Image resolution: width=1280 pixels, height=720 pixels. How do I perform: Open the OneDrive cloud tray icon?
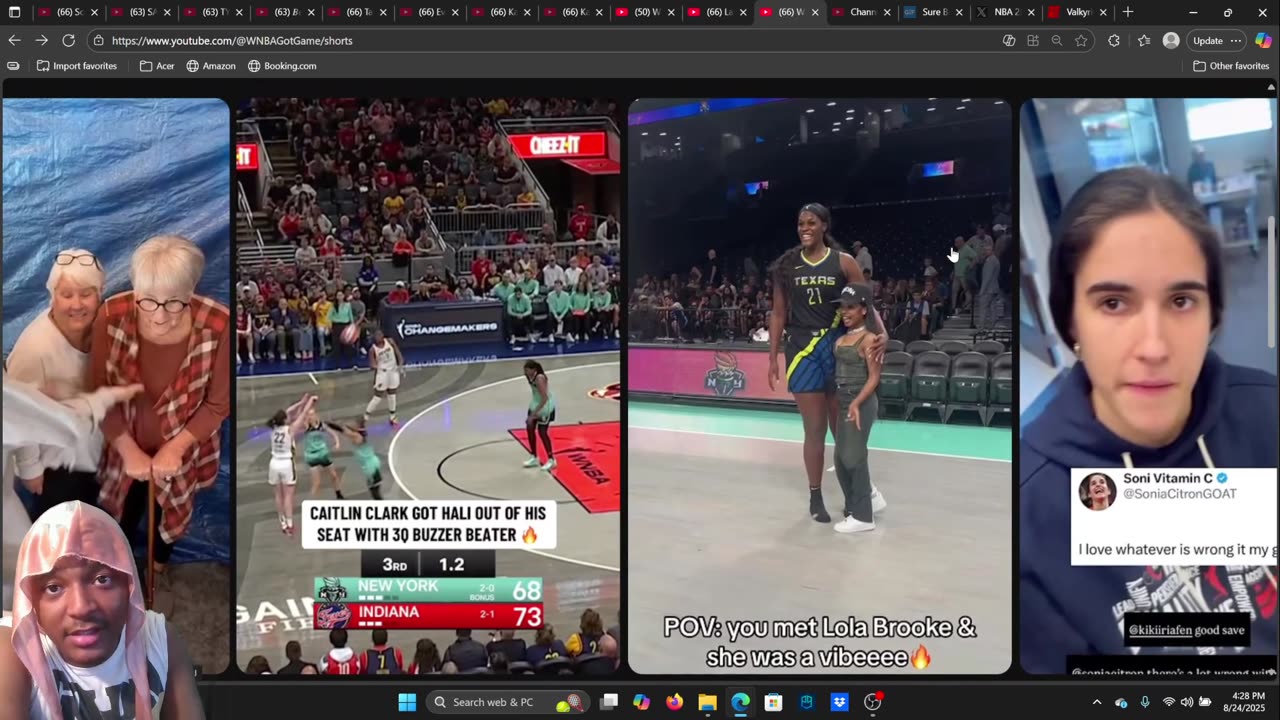click(1121, 702)
